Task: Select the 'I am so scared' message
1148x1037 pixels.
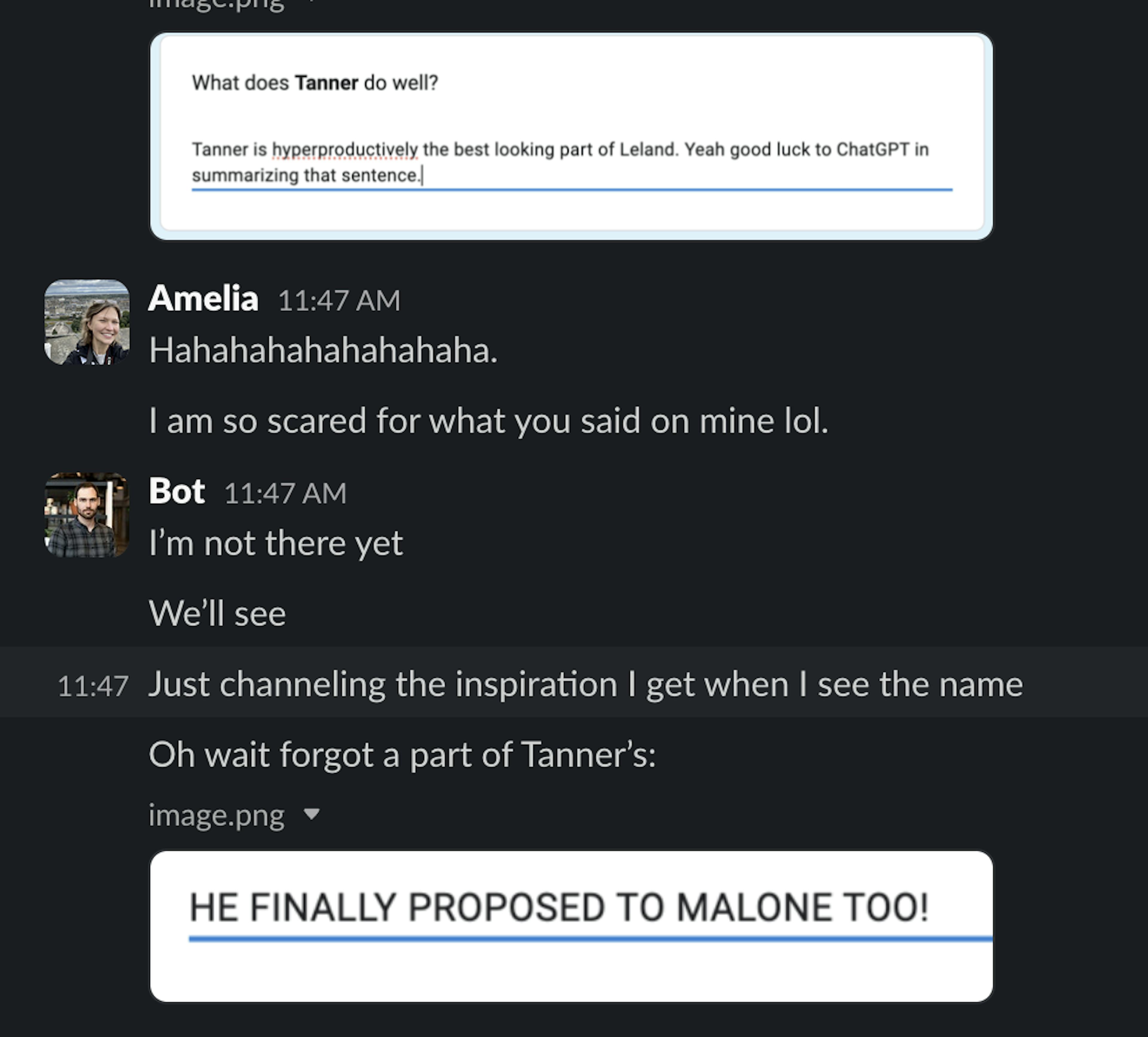Action: click(488, 421)
